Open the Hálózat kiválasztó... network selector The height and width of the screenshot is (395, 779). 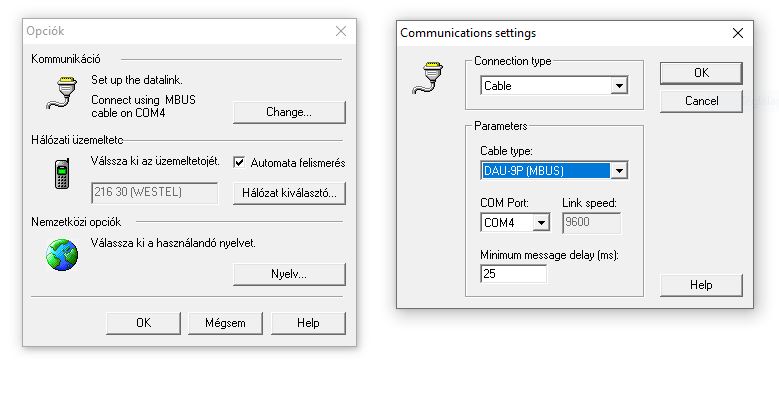289,193
